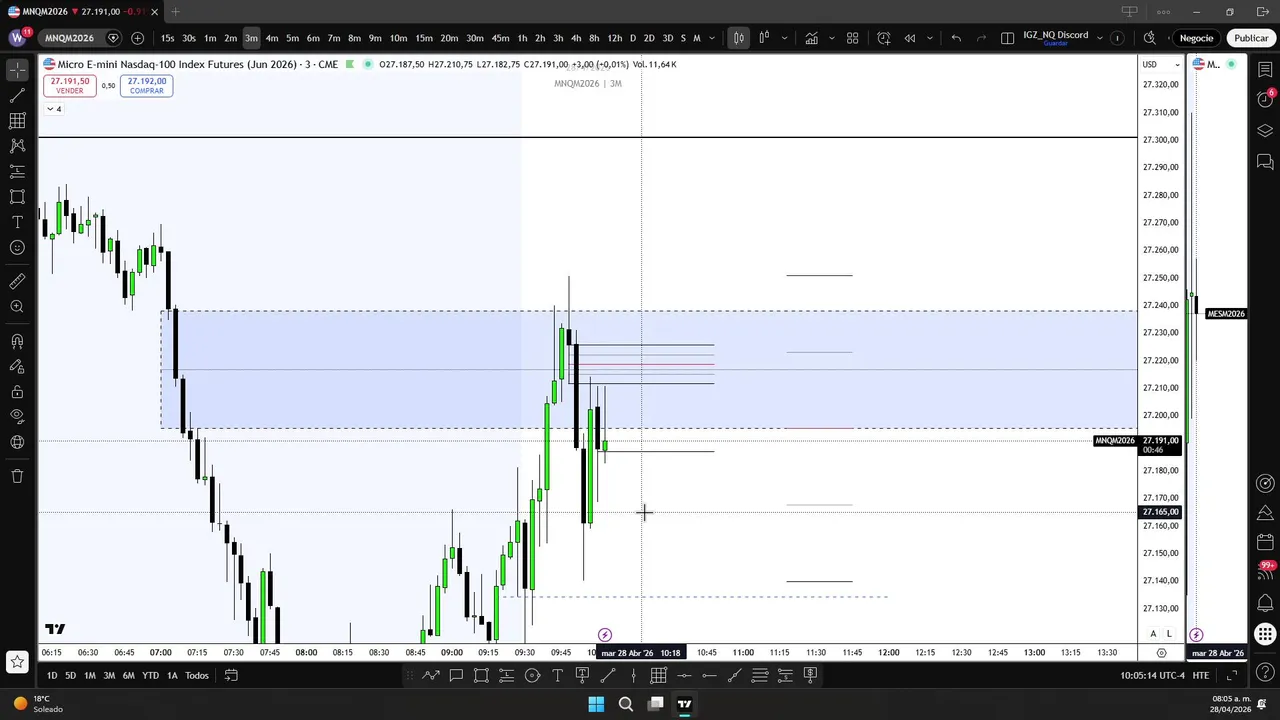Toggle lock all drawings
This screenshot has height=720, width=1280.
click(17, 392)
